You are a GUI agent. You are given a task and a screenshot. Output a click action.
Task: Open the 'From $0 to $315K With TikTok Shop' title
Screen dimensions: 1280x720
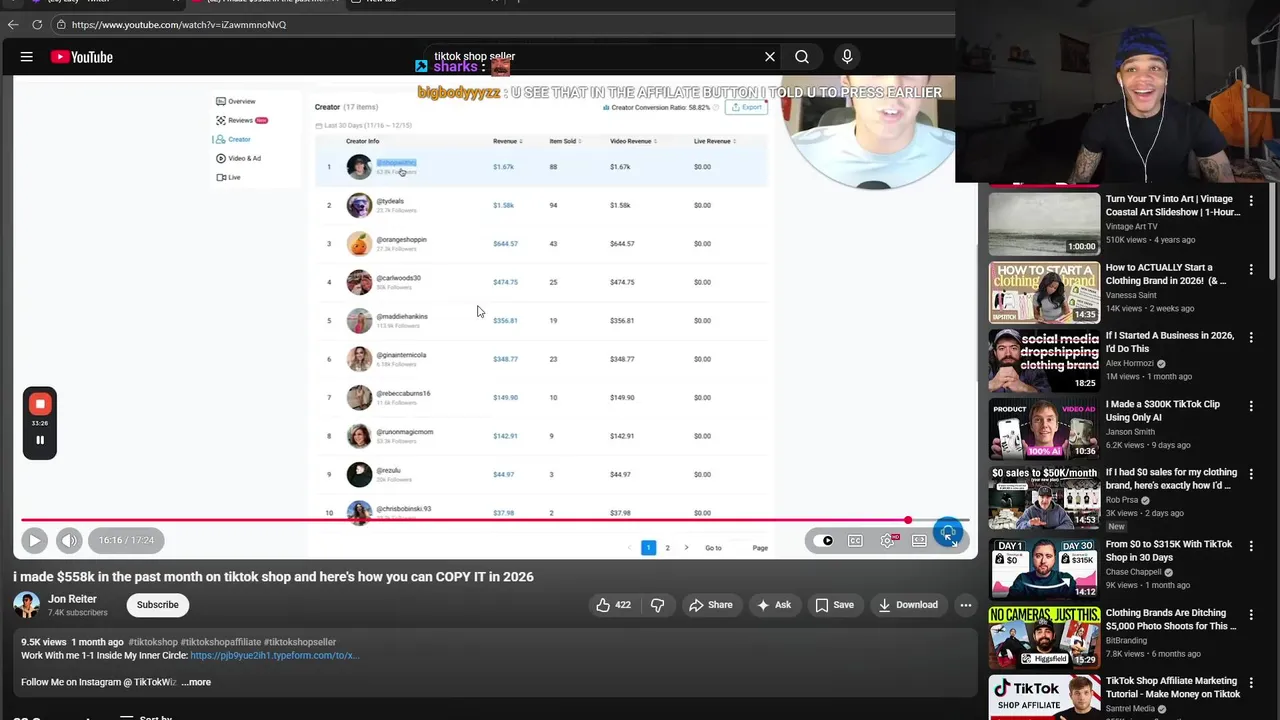(x=1170, y=551)
